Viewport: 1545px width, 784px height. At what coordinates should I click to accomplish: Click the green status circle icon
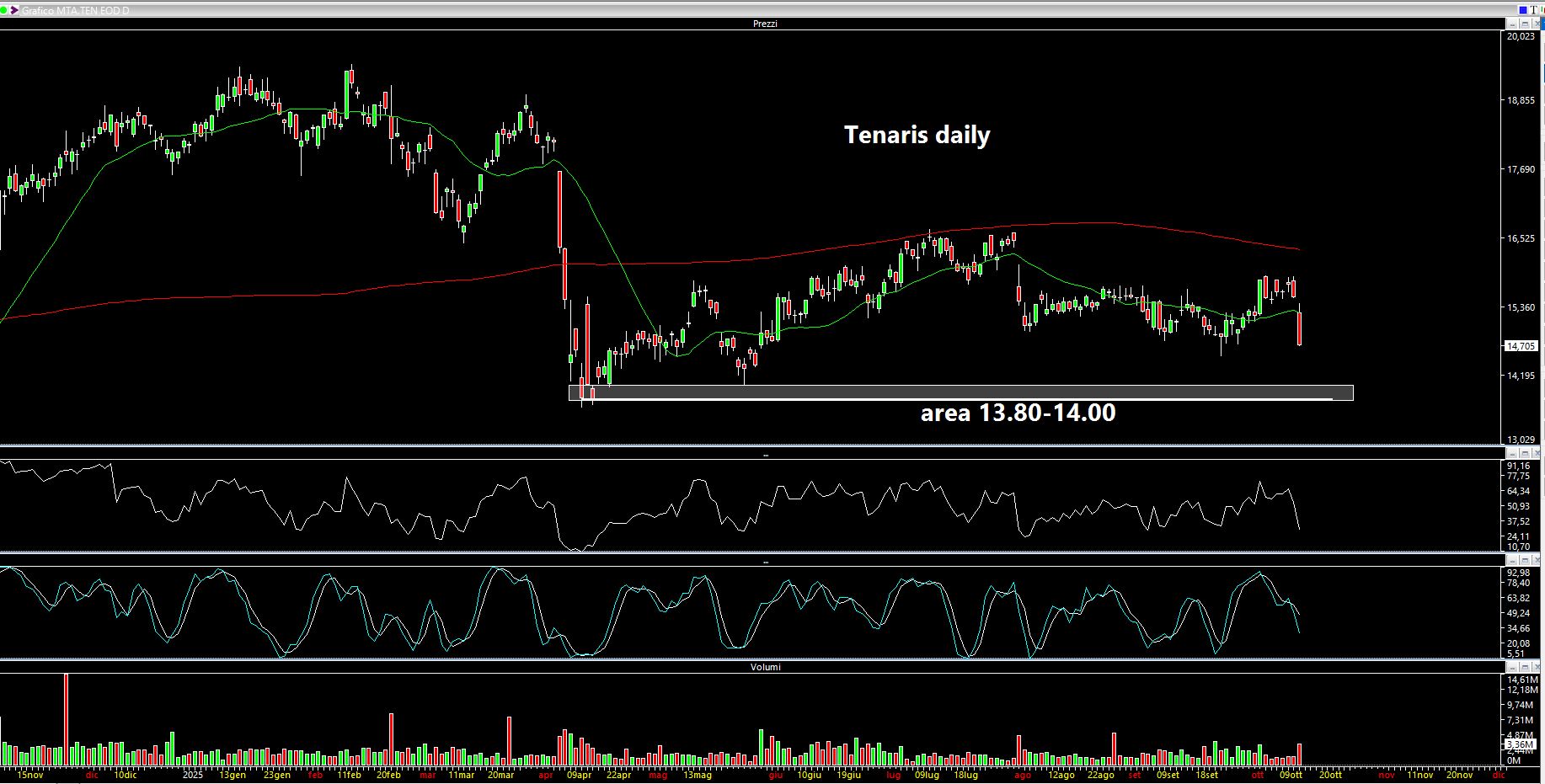click(5, 10)
